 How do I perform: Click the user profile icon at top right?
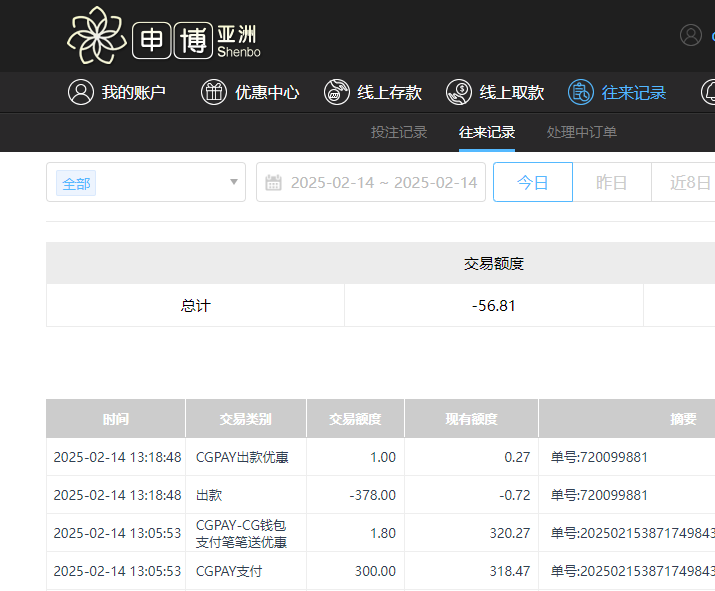point(691,35)
